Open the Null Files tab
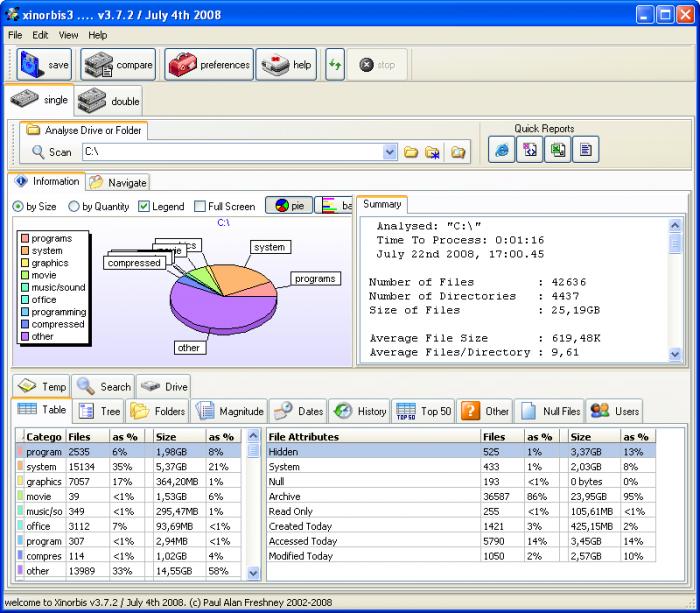The width and height of the screenshot is (700, 613). click(x=549, y=411)
